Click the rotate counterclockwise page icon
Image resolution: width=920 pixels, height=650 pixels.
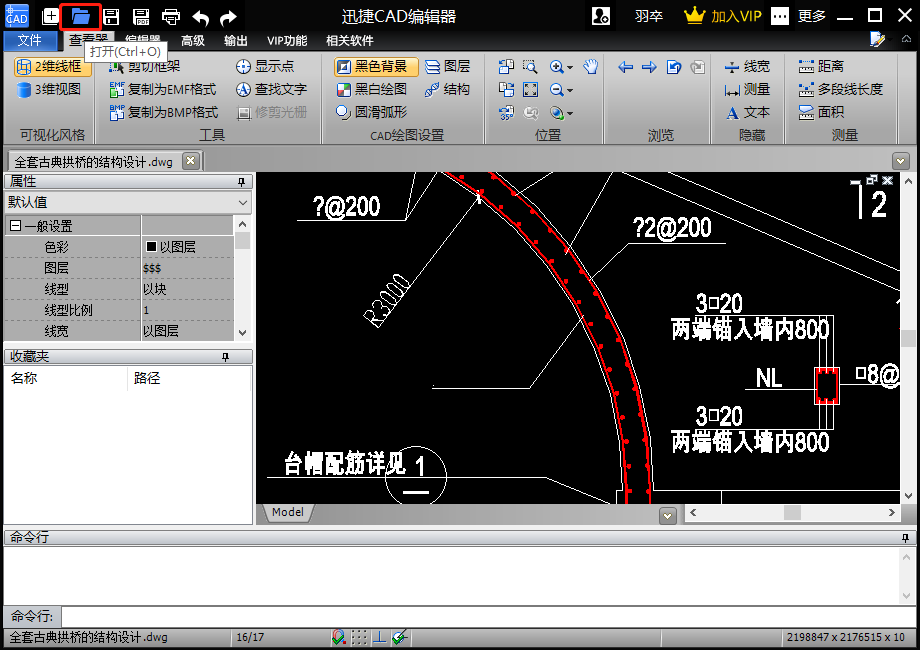tap(506, 66)
